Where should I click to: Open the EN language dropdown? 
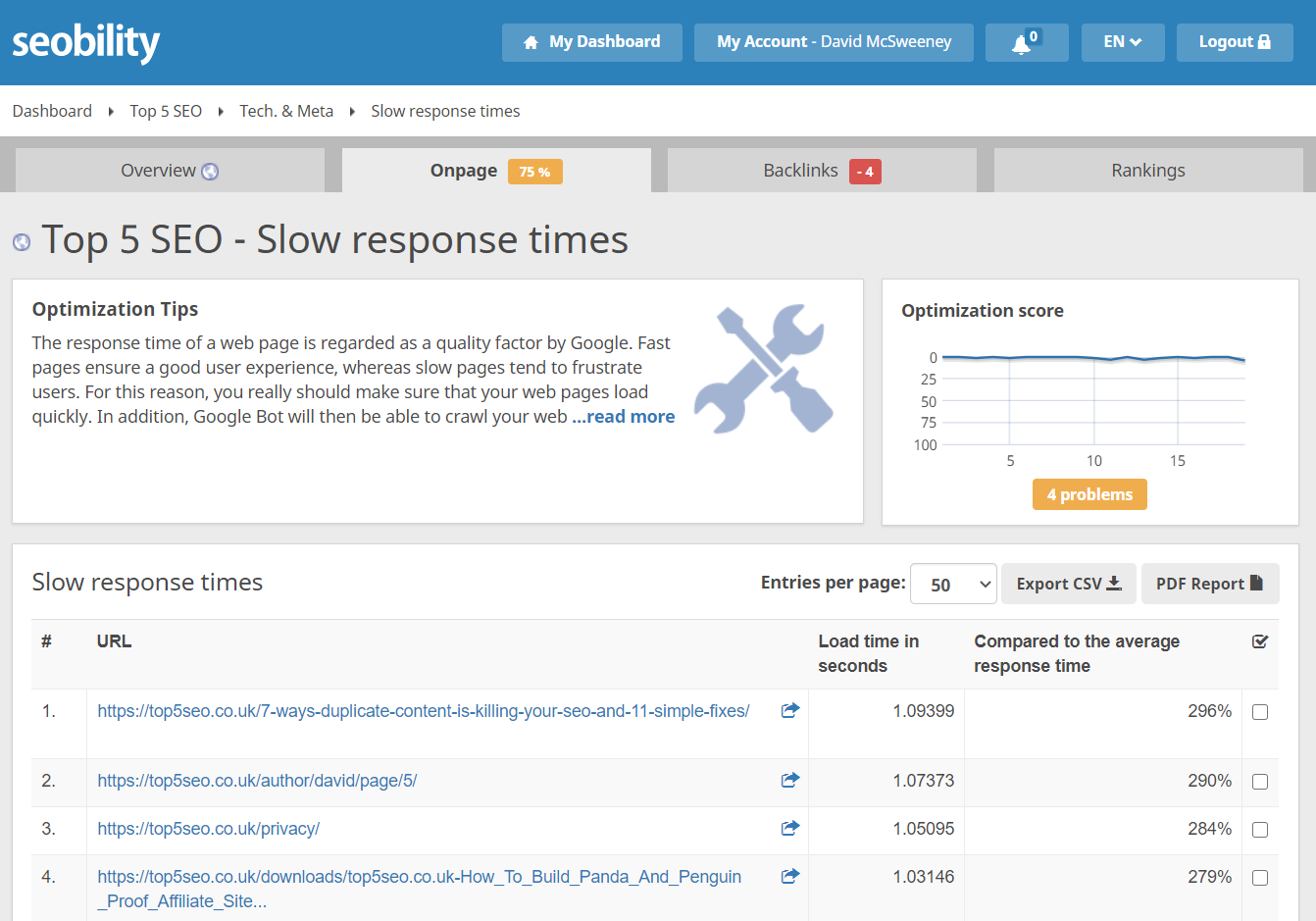pyautogui.click(x=1123, y=42)
